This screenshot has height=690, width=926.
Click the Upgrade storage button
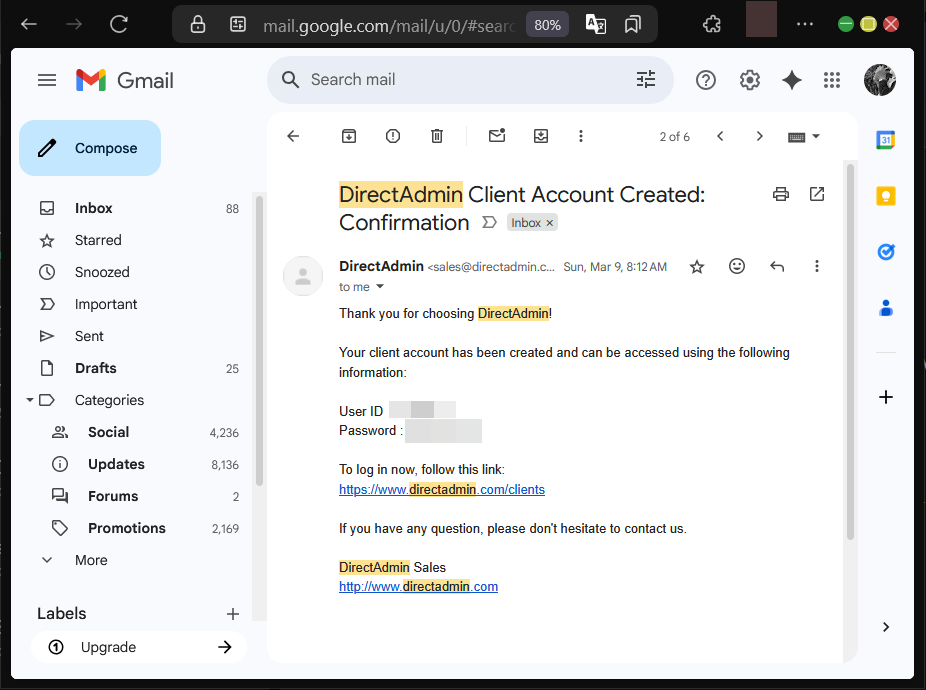139,647
